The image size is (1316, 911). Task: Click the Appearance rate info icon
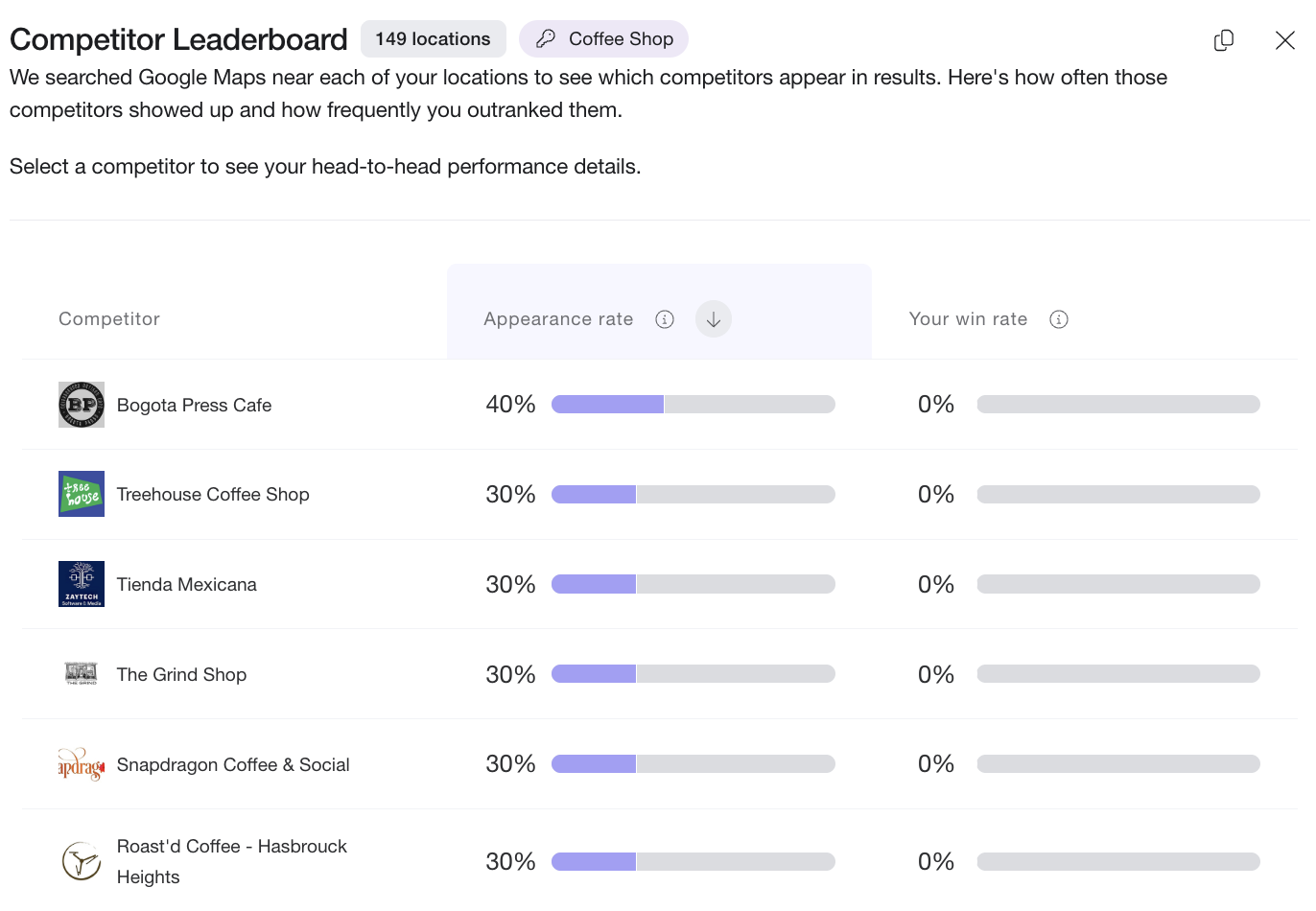665,319
